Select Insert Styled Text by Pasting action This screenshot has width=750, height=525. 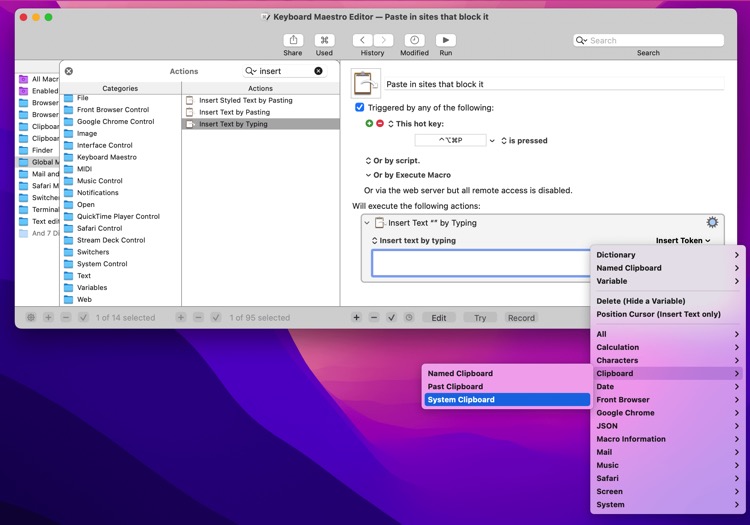260,100
